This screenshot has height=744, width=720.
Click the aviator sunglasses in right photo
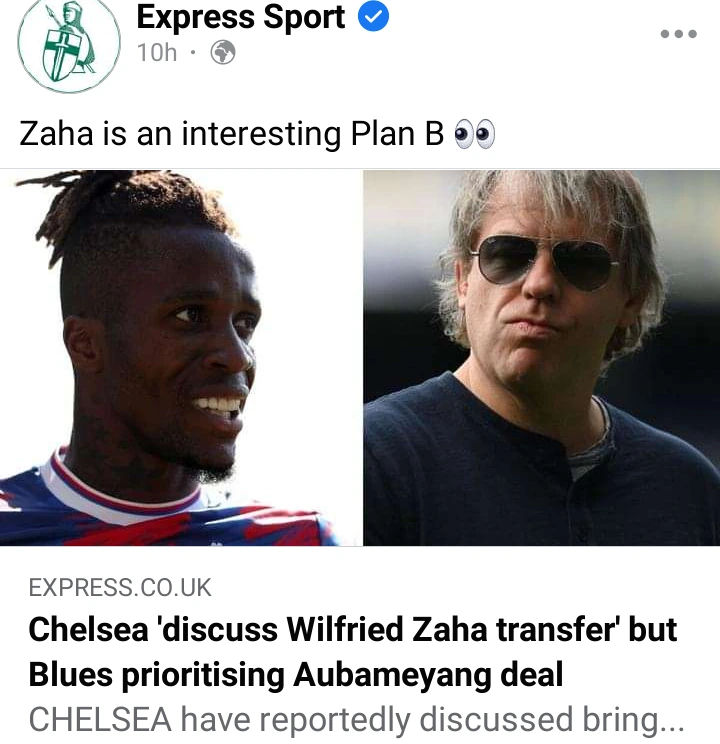(x=544, y=263)
